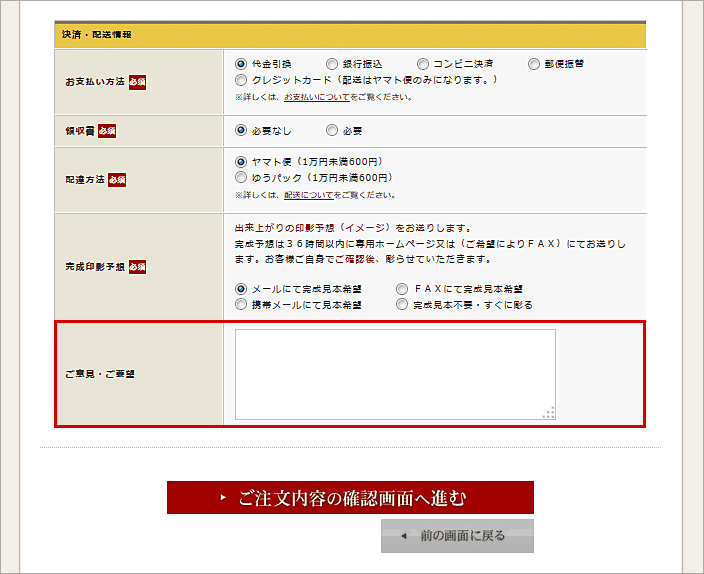Select 必要 for the receipt (領収書)
Image resolution: width=704 pixels, height=574 pixels.
(x=332, y=130)
